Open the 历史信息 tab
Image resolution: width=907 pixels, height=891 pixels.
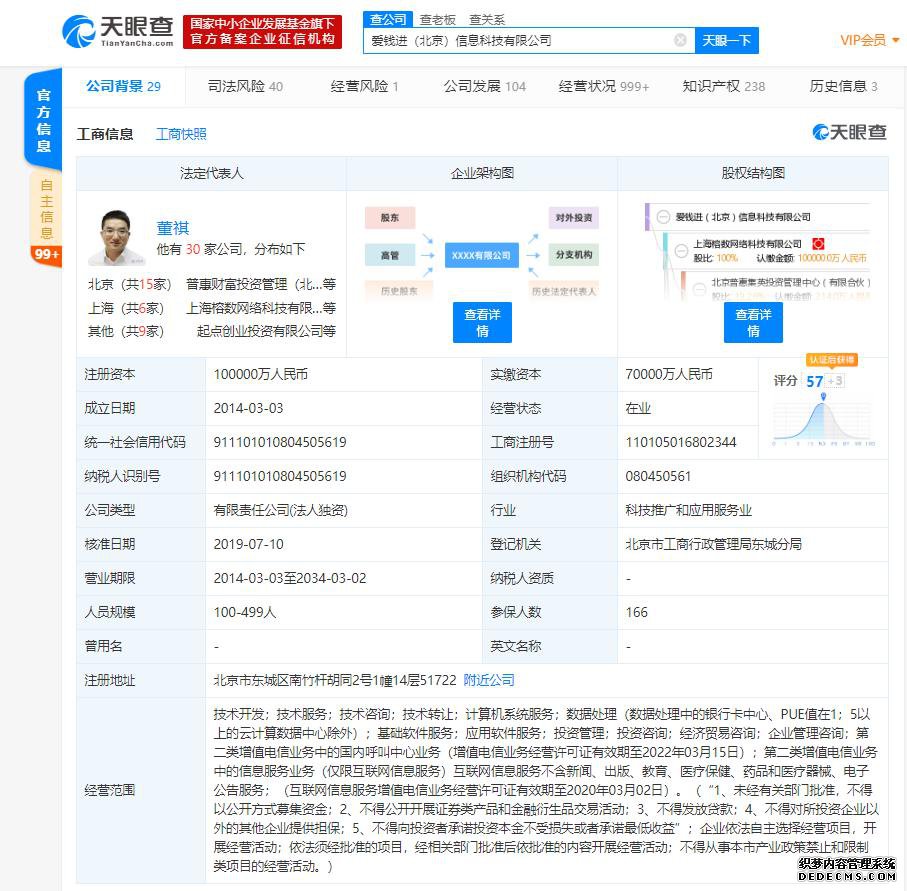pos(843,86)
